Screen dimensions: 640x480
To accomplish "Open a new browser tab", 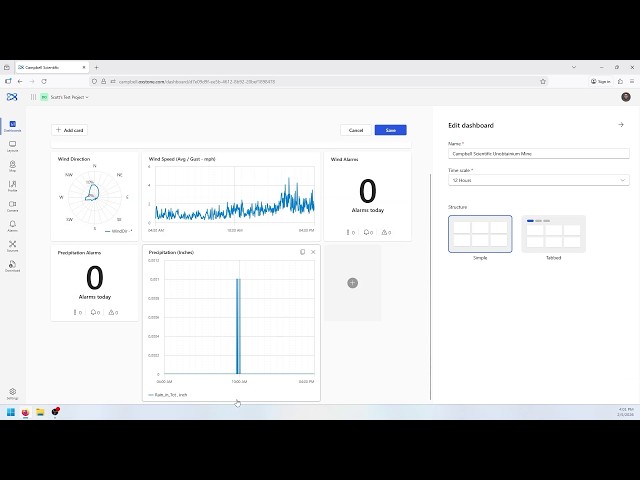I will point(96,67).
